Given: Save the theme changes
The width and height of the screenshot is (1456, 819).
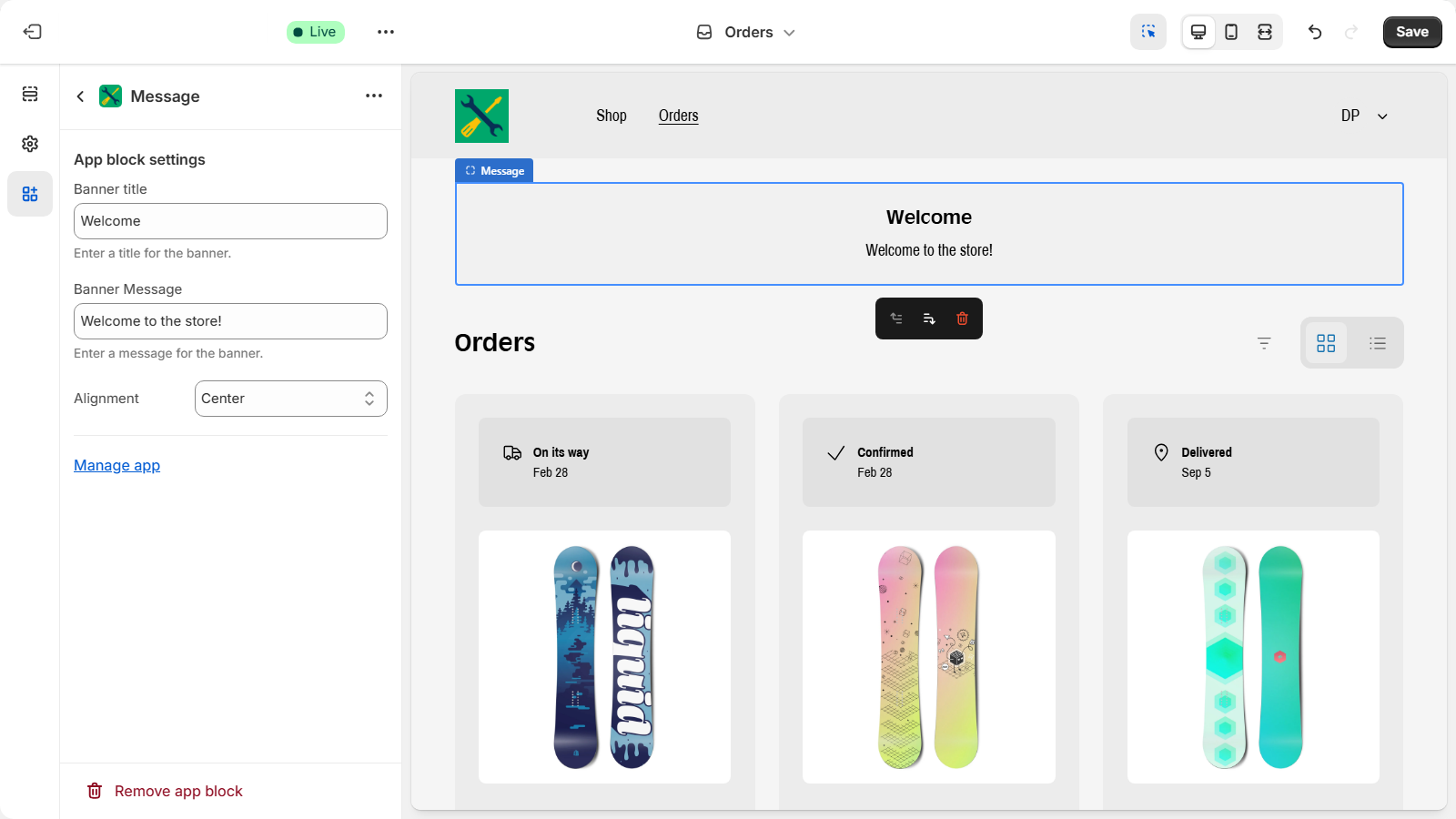Looking at the screenshot, I should [1411, 31].
